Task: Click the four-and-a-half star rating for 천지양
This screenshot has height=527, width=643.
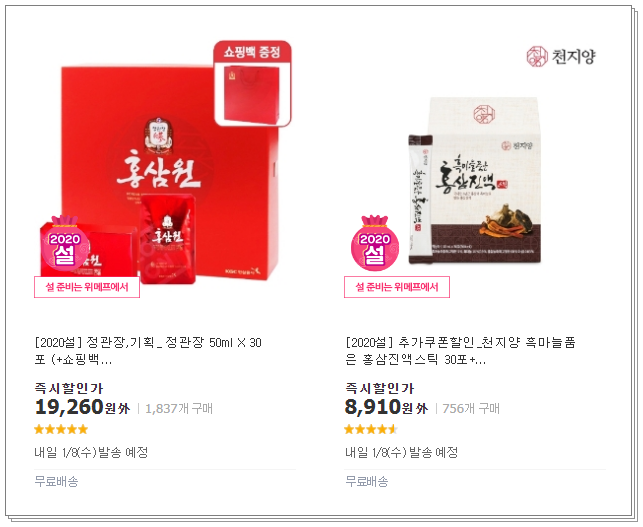Action: point(371,429)
